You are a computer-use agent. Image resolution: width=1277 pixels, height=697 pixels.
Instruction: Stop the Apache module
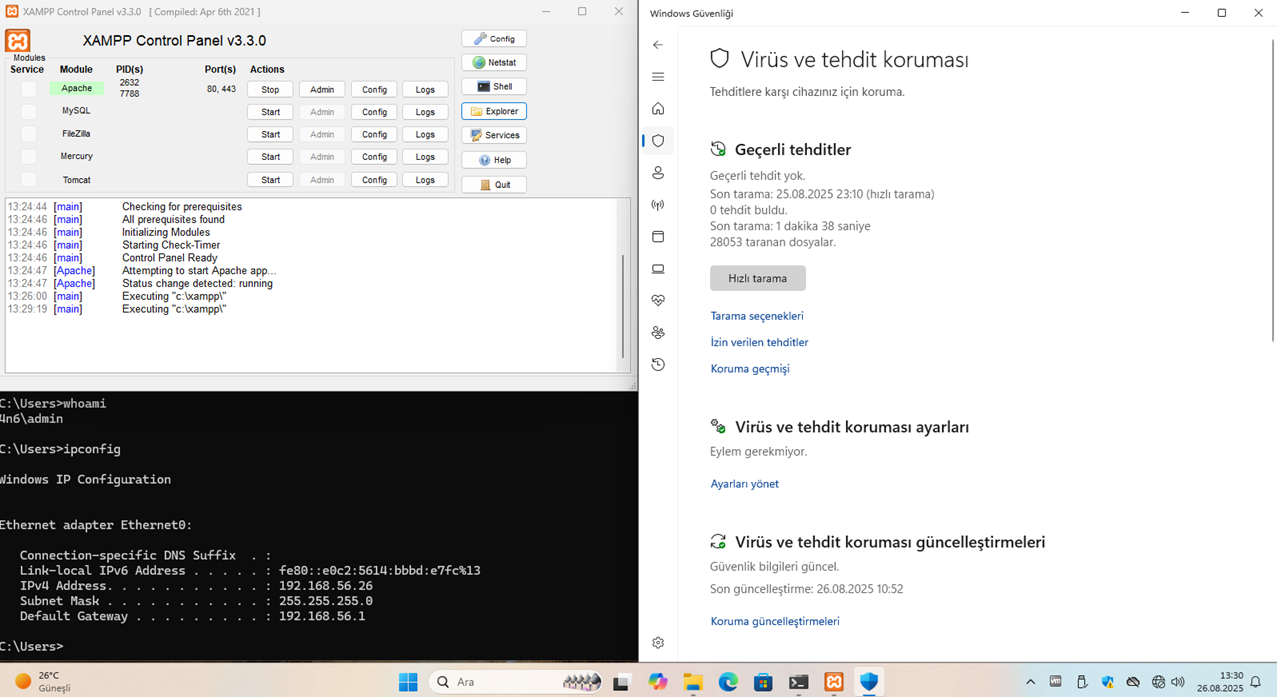[x=270, y=90]
